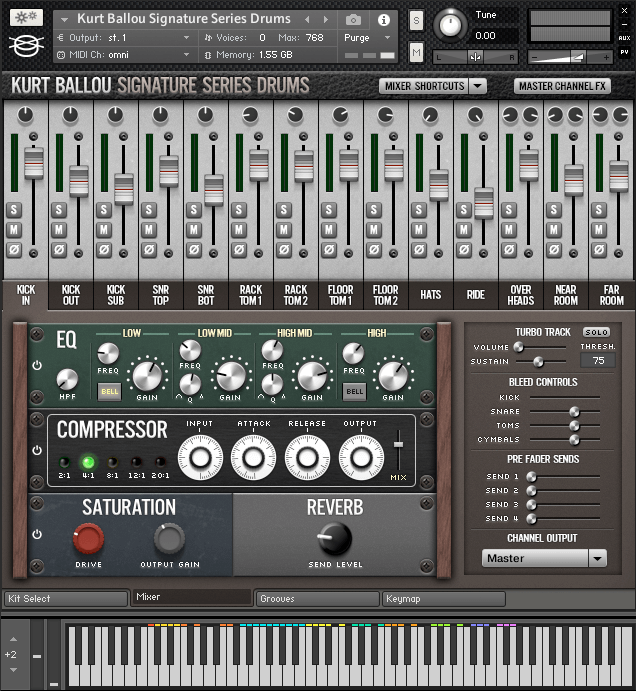This screenshot has height=691, width=636.
Task: Click the drum logo icon in header
Action: point(26,45)
